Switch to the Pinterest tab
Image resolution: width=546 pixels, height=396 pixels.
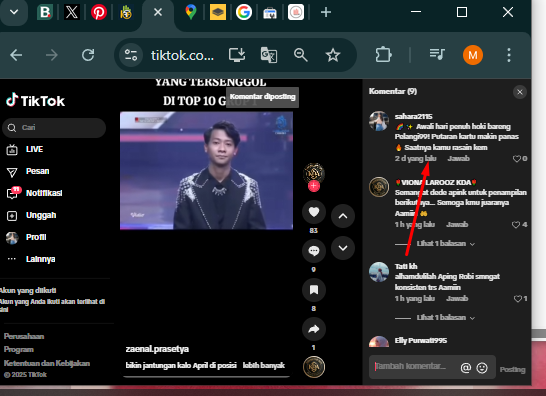99,13
